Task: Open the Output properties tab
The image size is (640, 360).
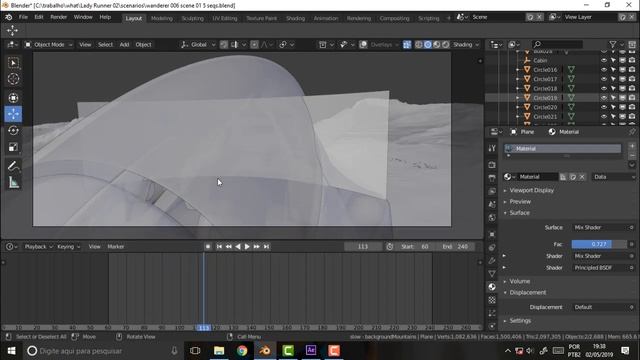Action: [492, 178]
